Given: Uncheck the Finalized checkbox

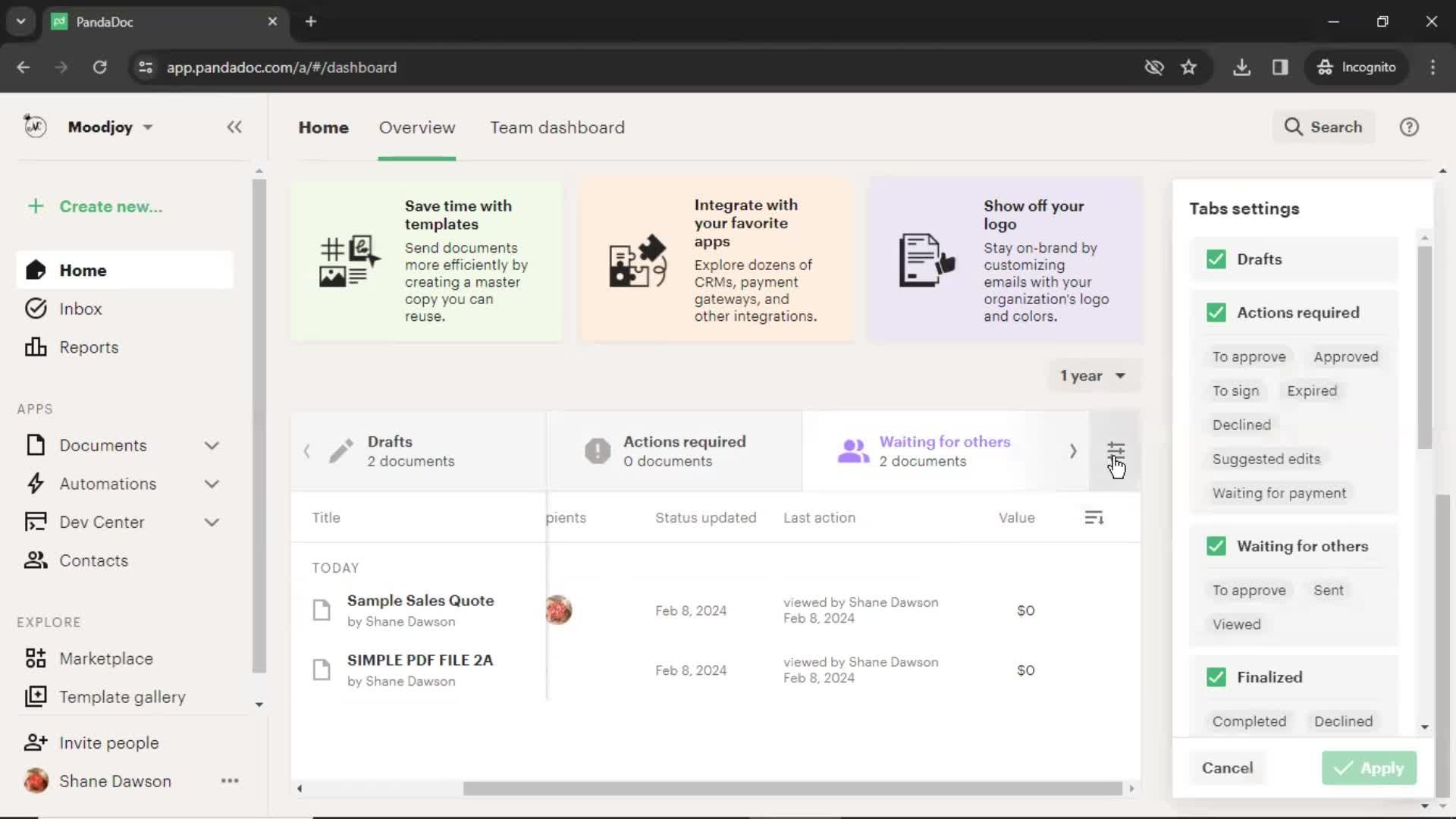Looking at the screenshot, I should tap(1216, 677).
